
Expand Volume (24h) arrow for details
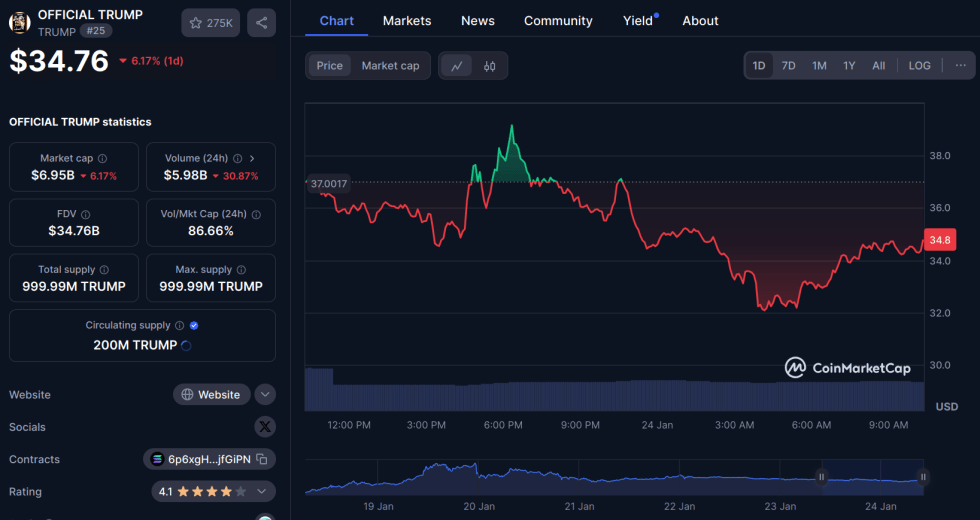click(252, 158)
